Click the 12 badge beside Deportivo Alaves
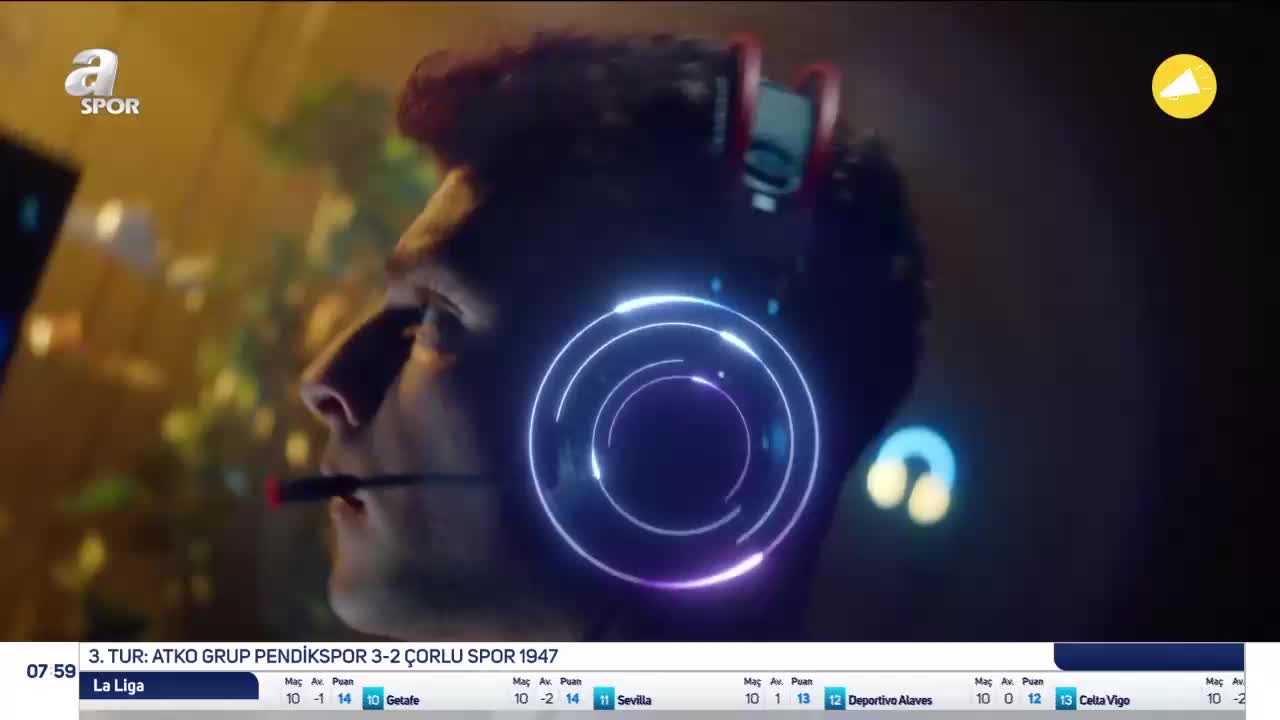The width and height of the screenshot is (1280, 720). (834, 699)
